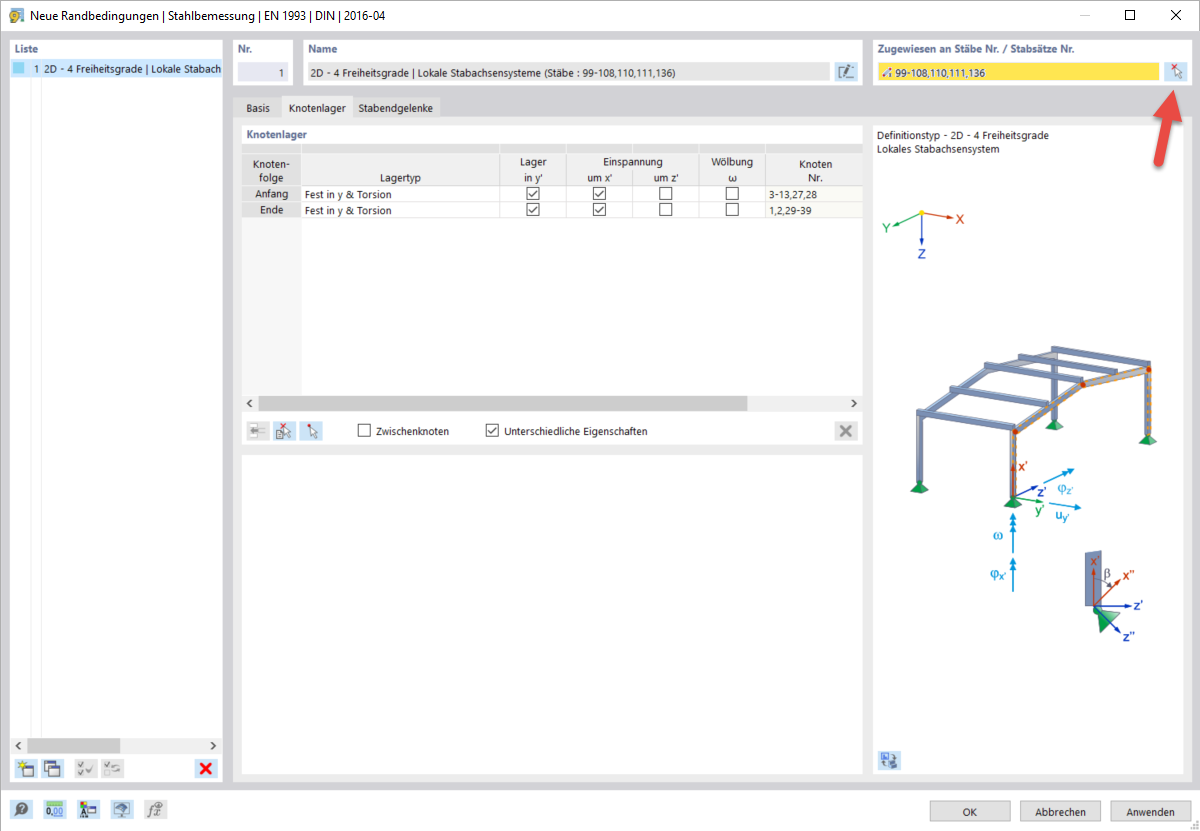Click the edit name icon beside Name field
Viewport: 1200px width, 831px height.
pos(846,71)
